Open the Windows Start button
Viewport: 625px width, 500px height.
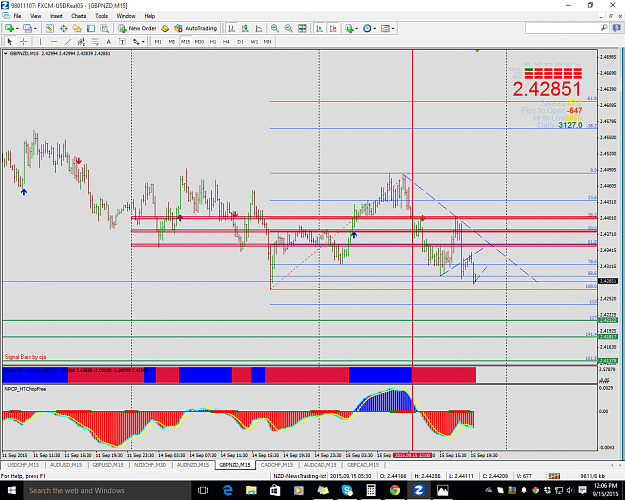pos(11,490)
